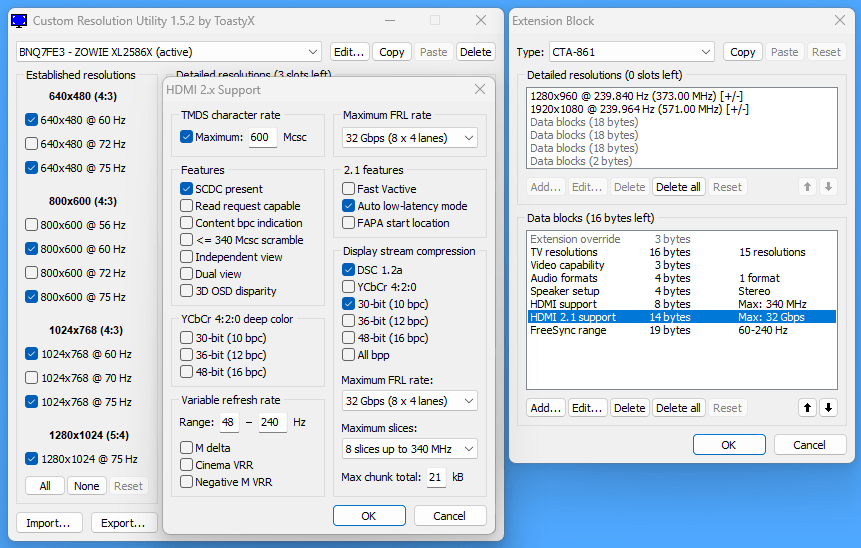Move data block up with black up arrow
The width and height of the screenshot is (861, 548).
point(807,408)
